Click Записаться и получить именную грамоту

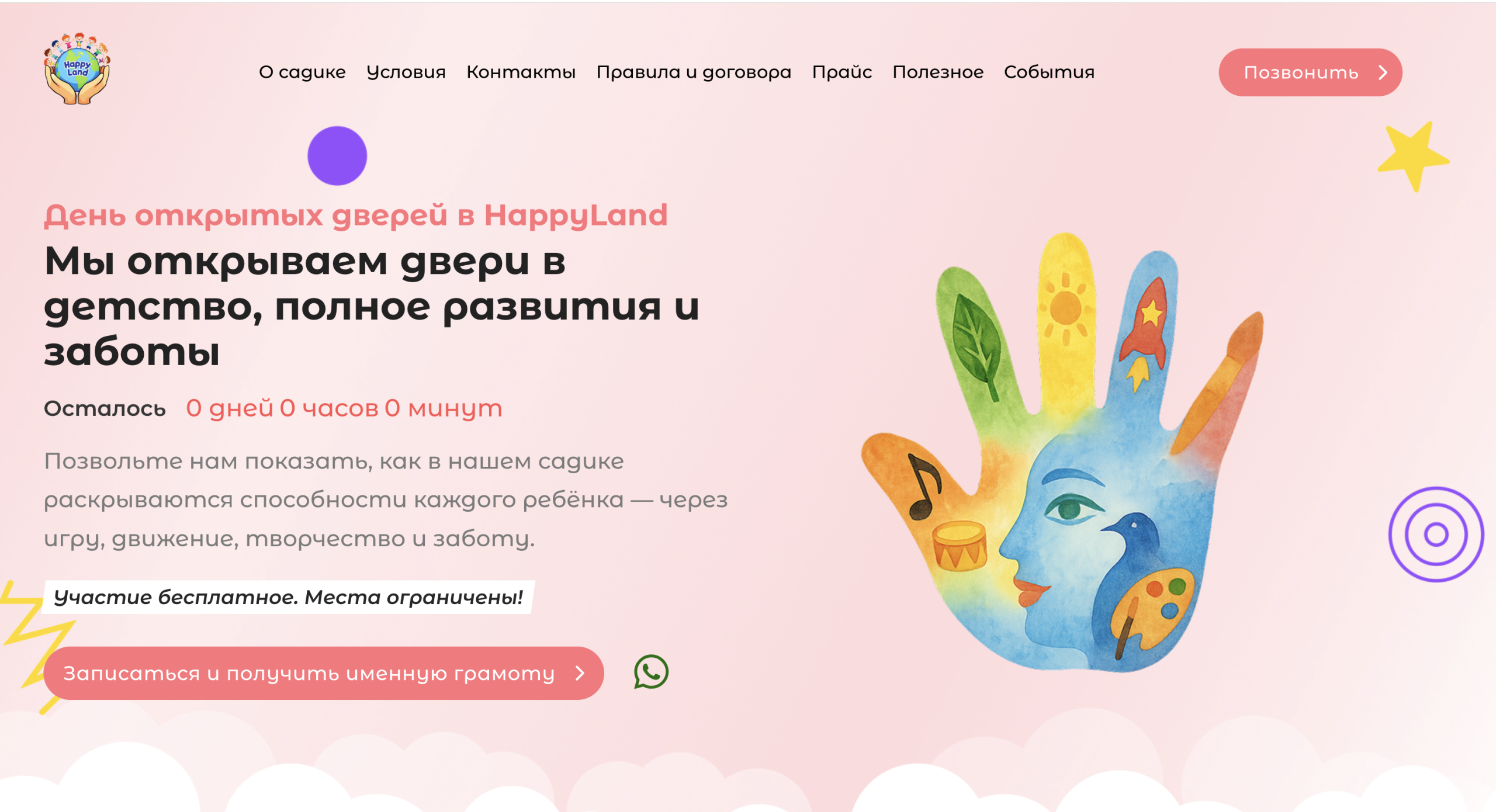tap(323, 673)
